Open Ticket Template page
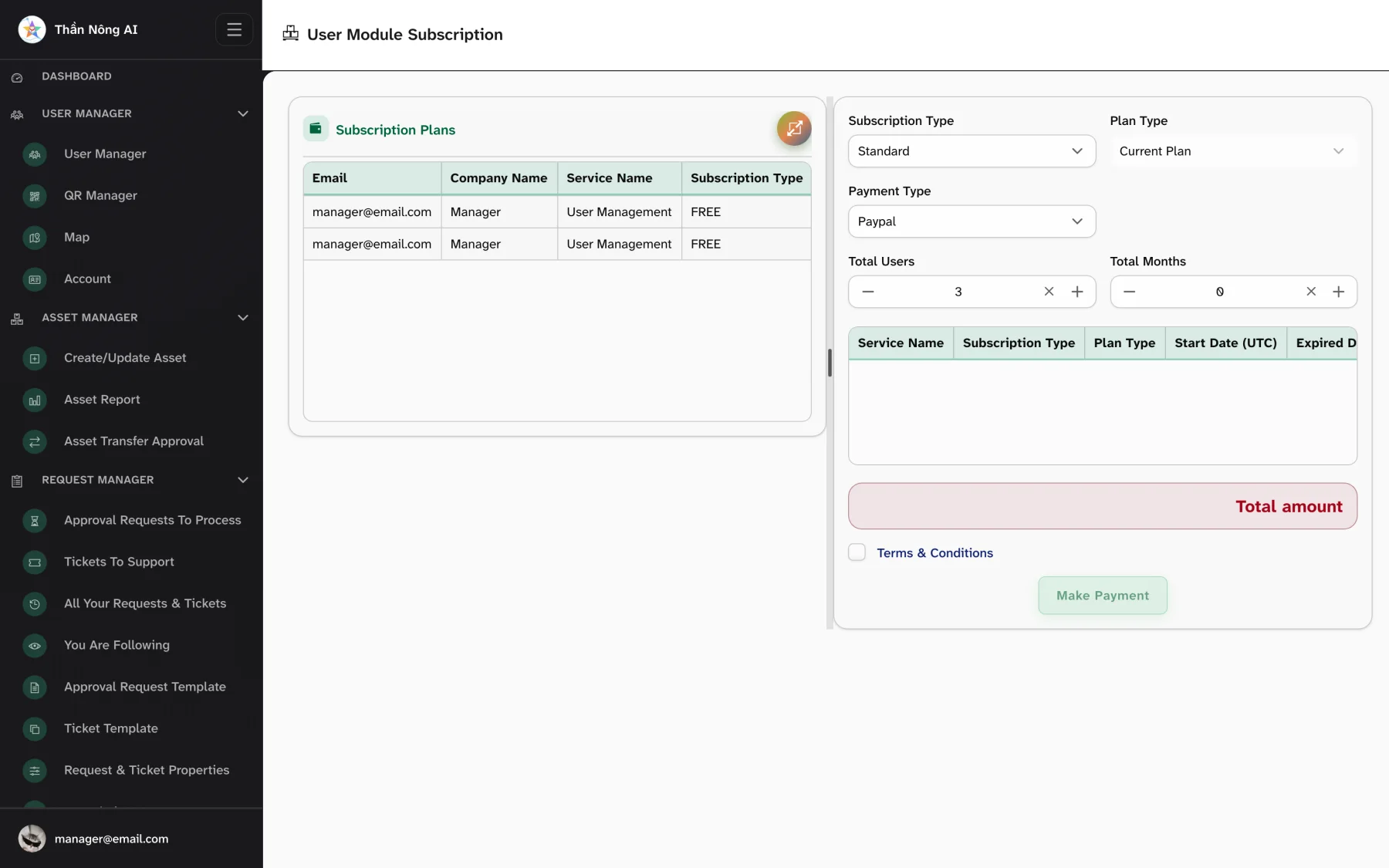 coord(111,729)
